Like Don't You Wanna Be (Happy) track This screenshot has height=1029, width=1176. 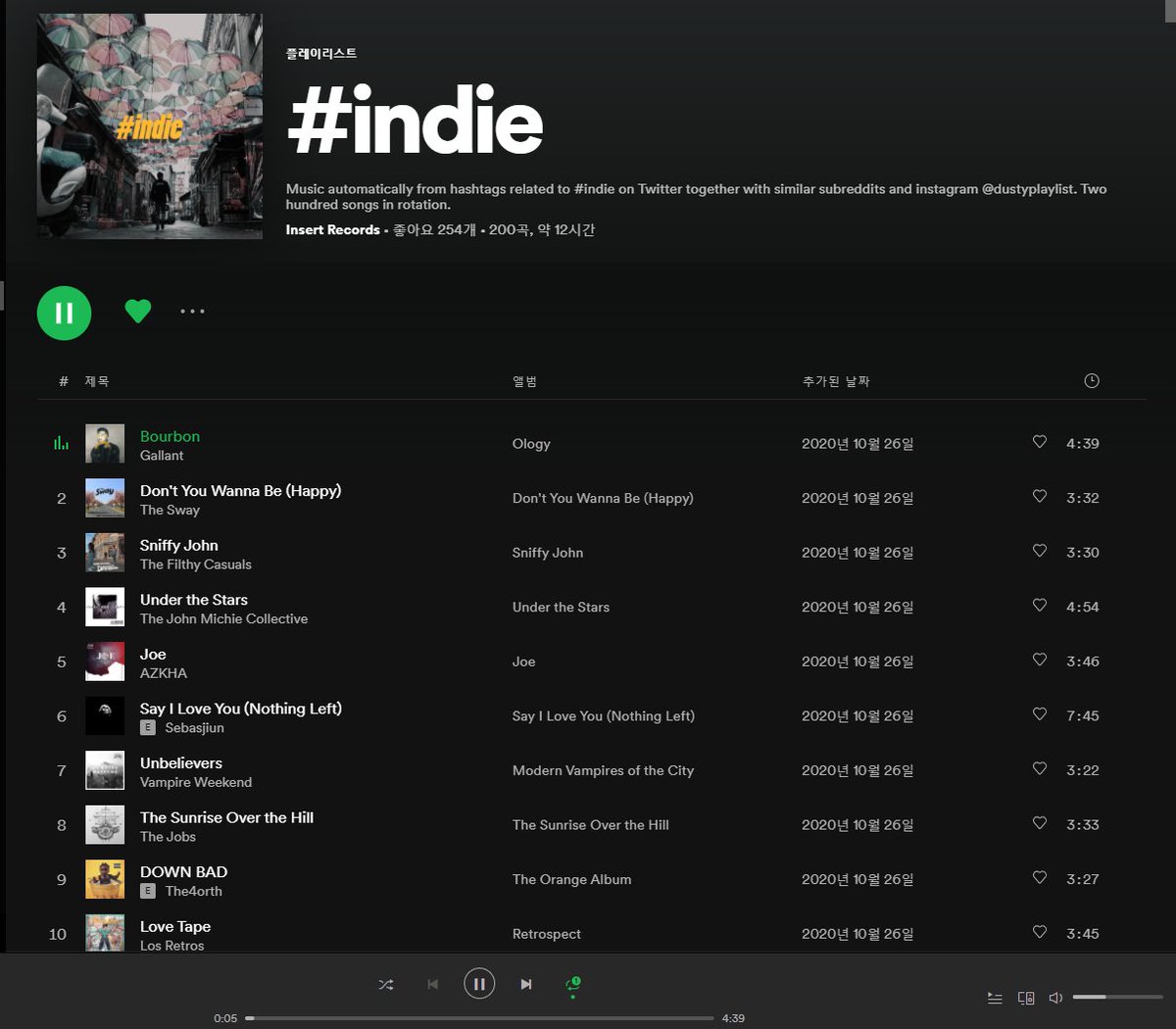point(1040,496)
